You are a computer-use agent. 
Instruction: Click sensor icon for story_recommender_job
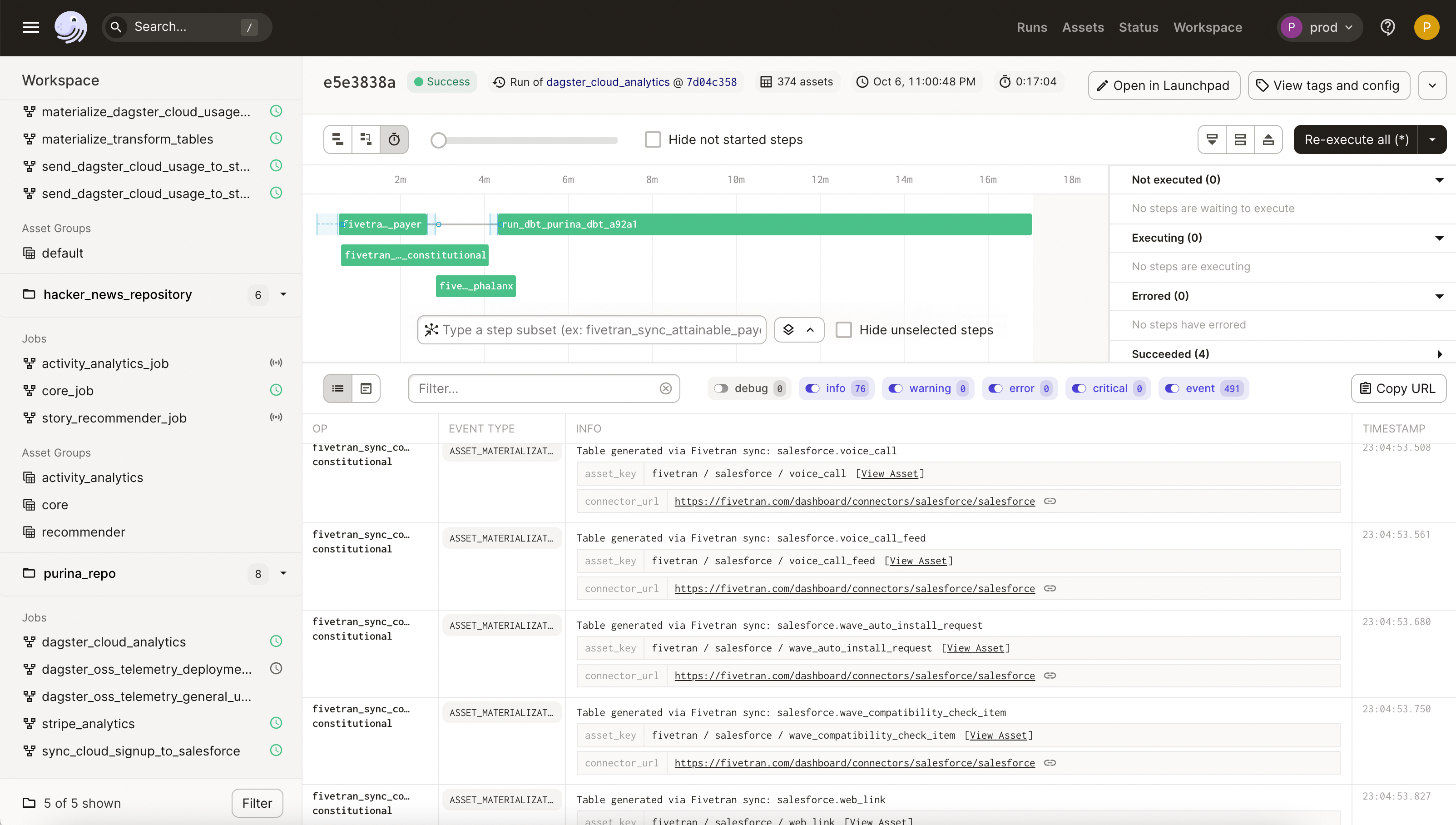pos(276,417)
